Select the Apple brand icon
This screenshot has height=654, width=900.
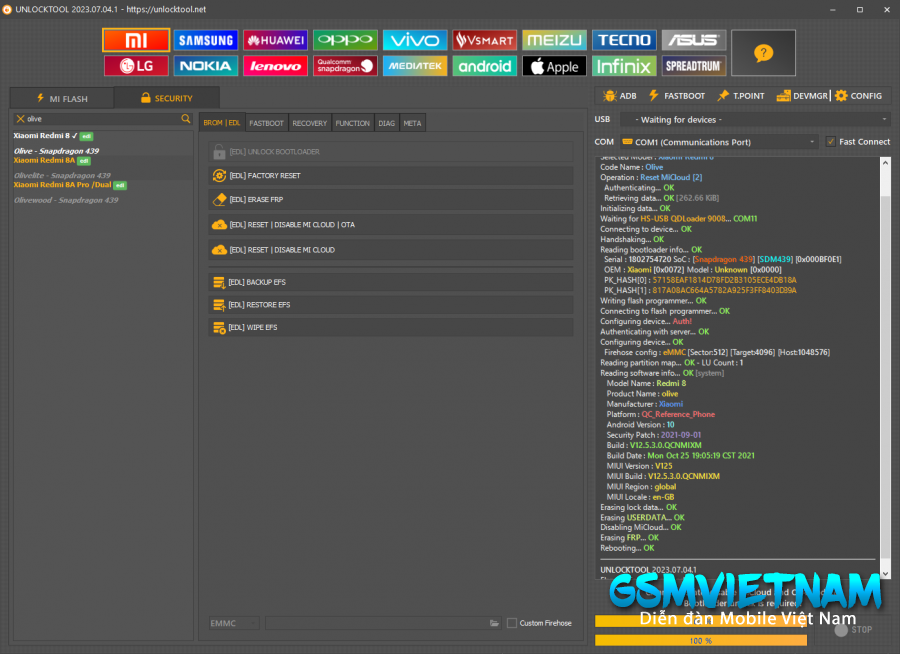tap(554, 66)
